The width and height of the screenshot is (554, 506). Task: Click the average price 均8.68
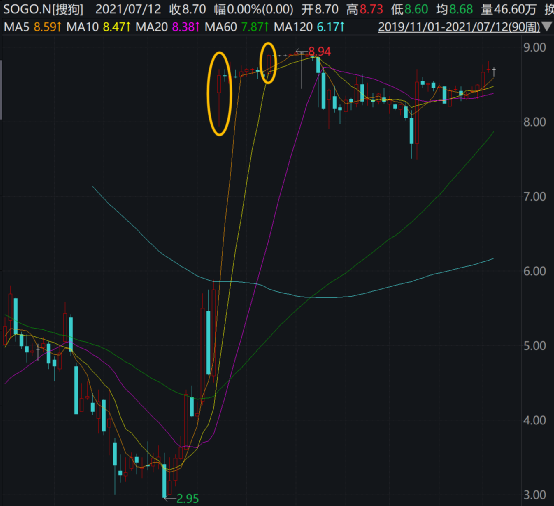454,9
